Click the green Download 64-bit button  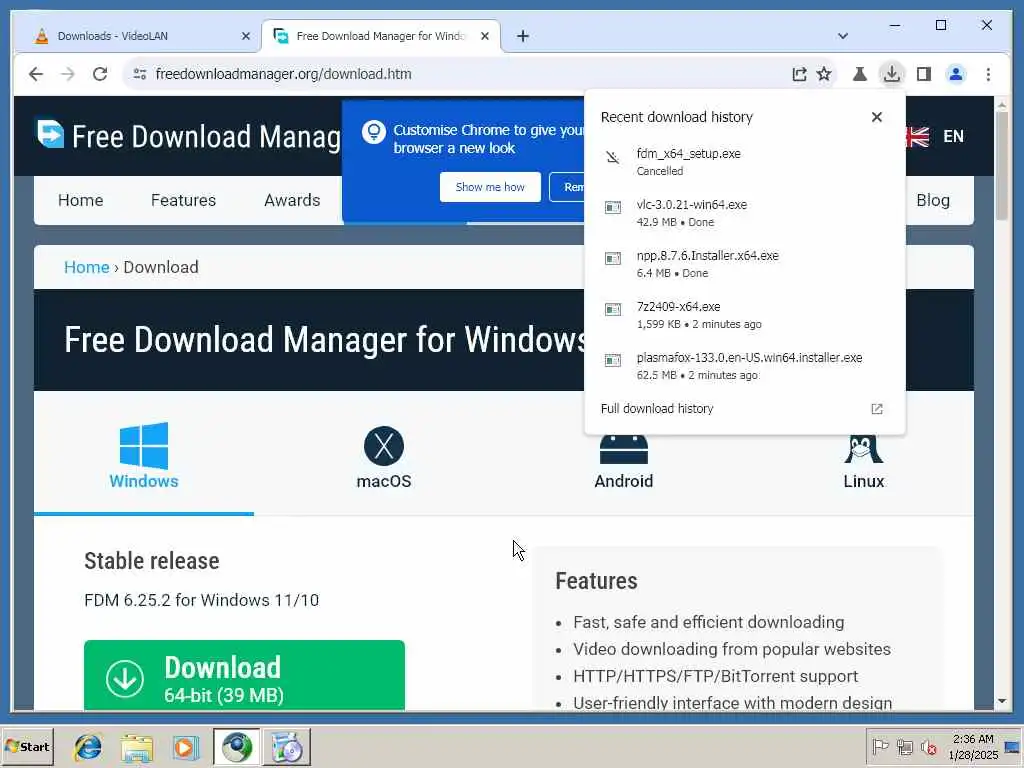[x=244, y=675]
